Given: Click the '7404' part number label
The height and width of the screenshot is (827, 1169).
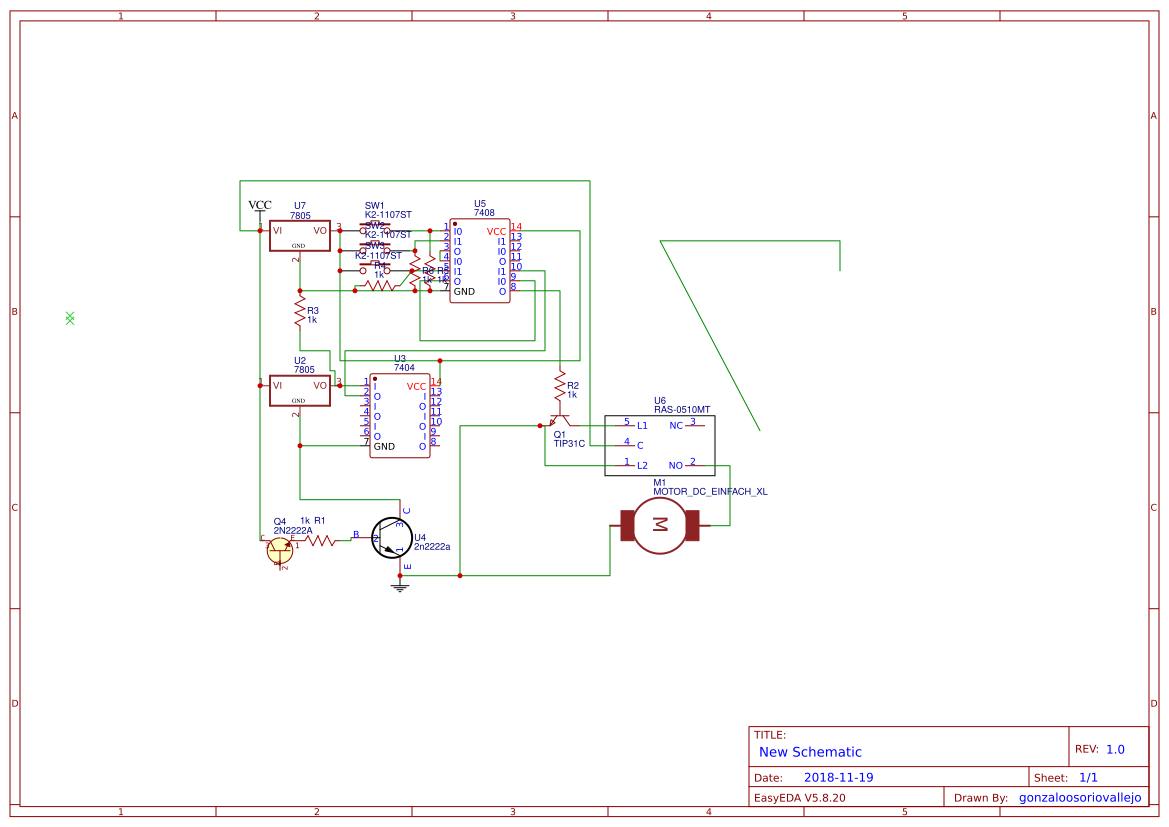Looking at the screenshot, I should pyautogui.click(x=404, y=368).
